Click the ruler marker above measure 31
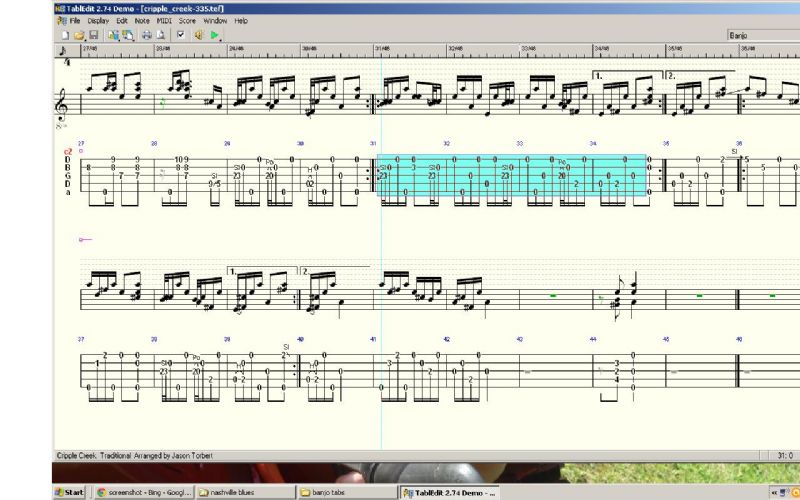This screenshot has width=800, height=500. pyautogui.click(x=382, y=48)
